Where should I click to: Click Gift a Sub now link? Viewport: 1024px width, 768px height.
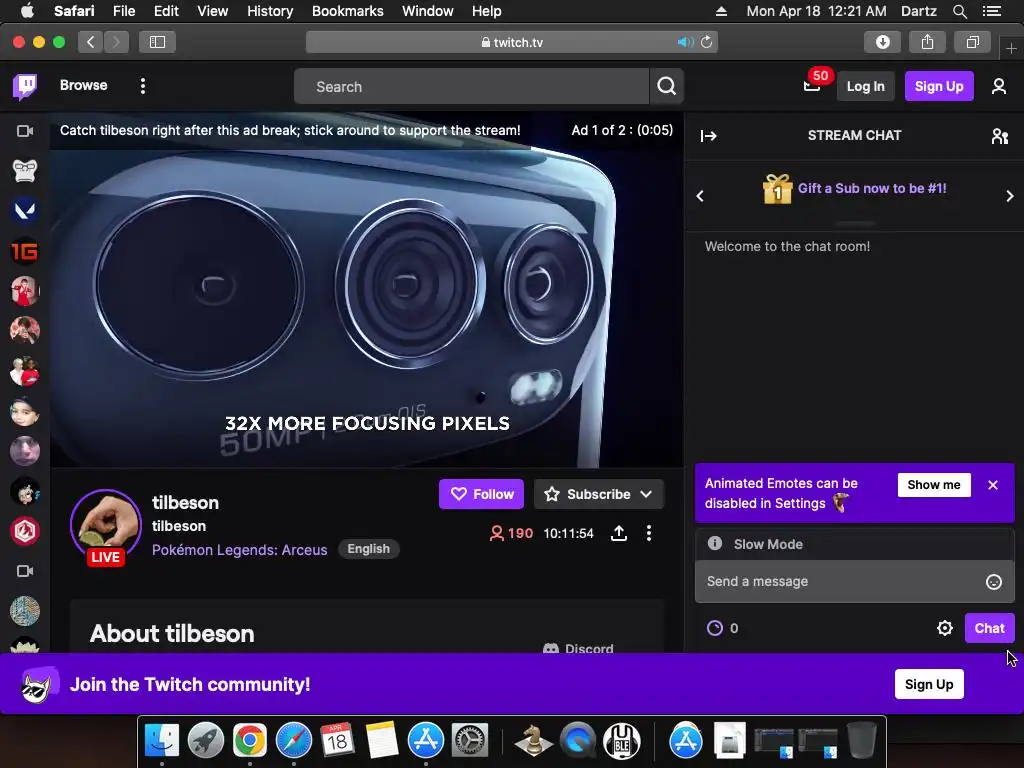[x=872, y=189]
